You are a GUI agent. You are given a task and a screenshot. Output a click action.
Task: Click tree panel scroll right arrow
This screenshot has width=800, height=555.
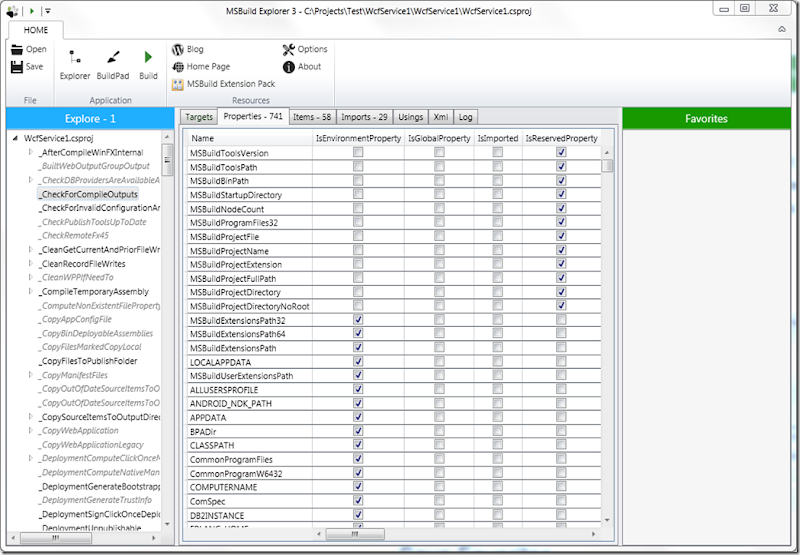154,538
